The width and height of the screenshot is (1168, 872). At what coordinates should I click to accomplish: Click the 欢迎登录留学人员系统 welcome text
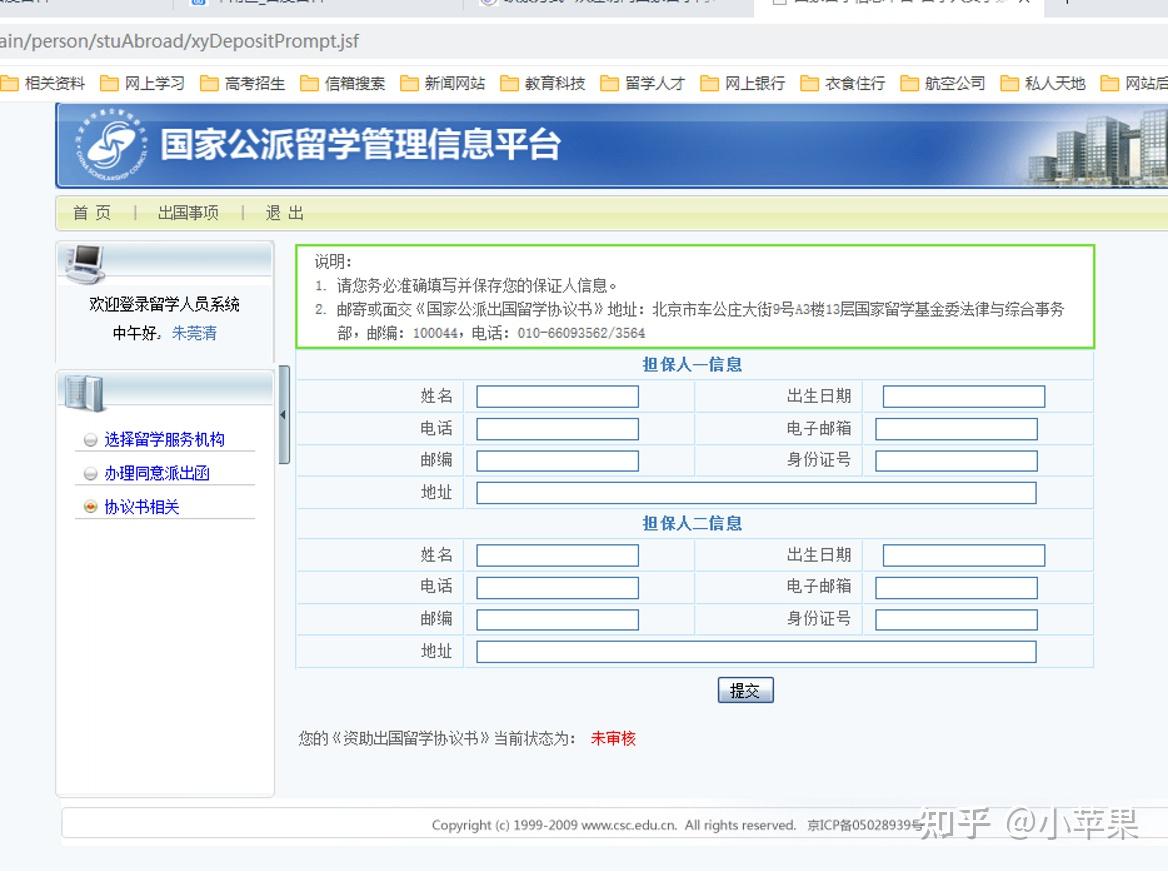point(165,304)
